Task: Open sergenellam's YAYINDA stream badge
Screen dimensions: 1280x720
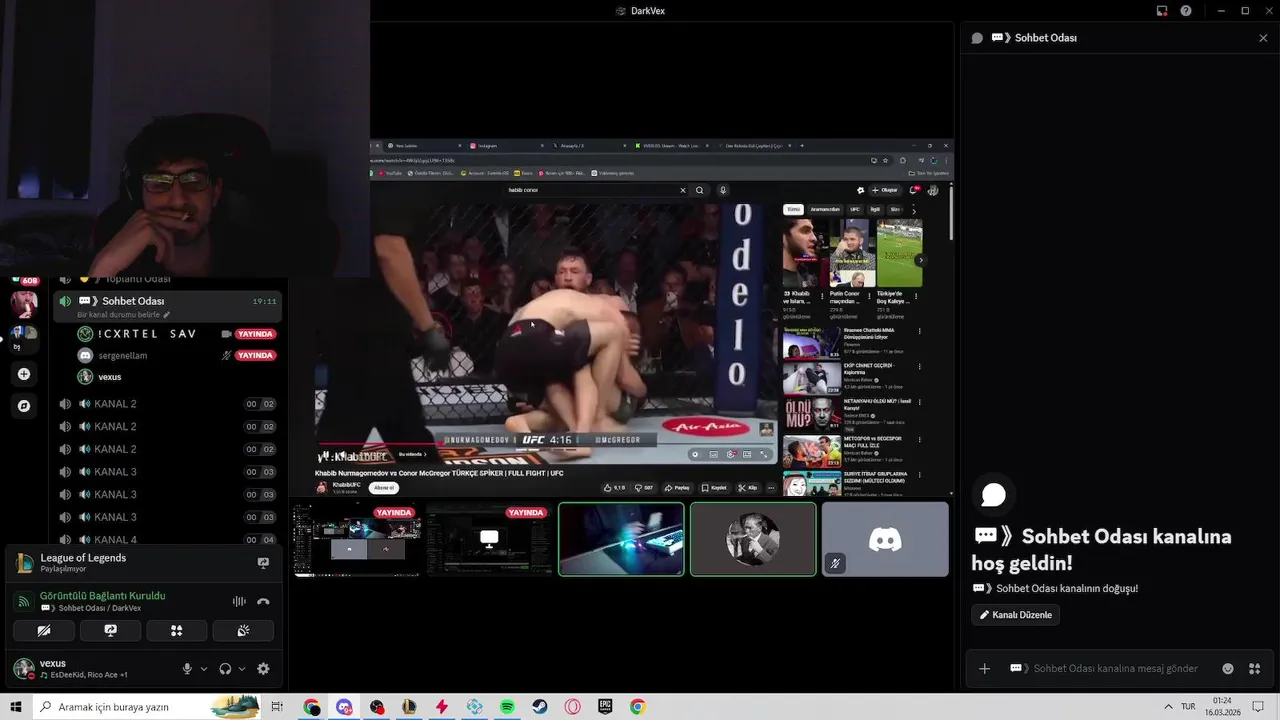Action: [x=255, y=355]
